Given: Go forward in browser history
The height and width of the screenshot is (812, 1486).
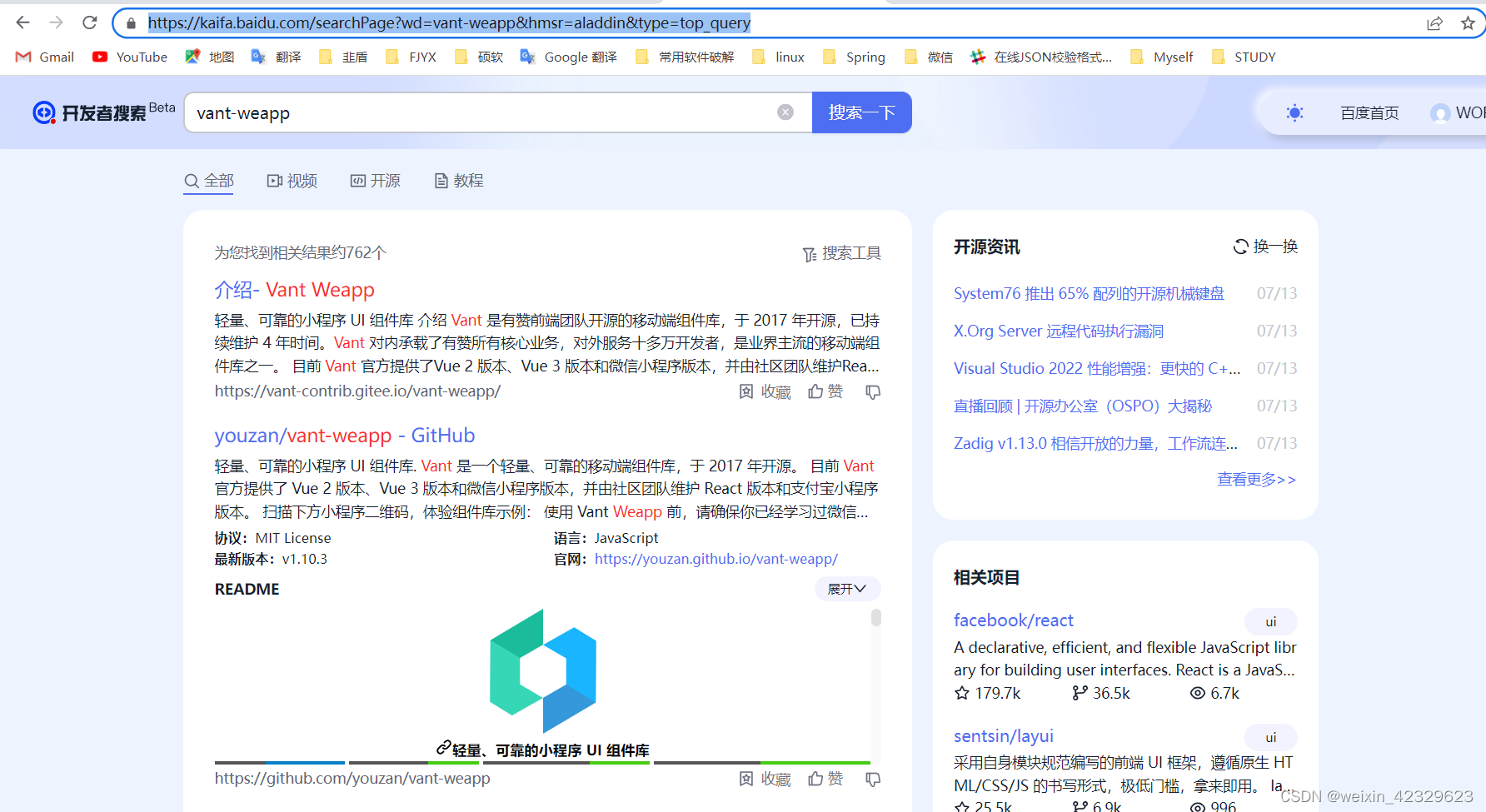Looking at the screenshot, I should click(56, 22).
